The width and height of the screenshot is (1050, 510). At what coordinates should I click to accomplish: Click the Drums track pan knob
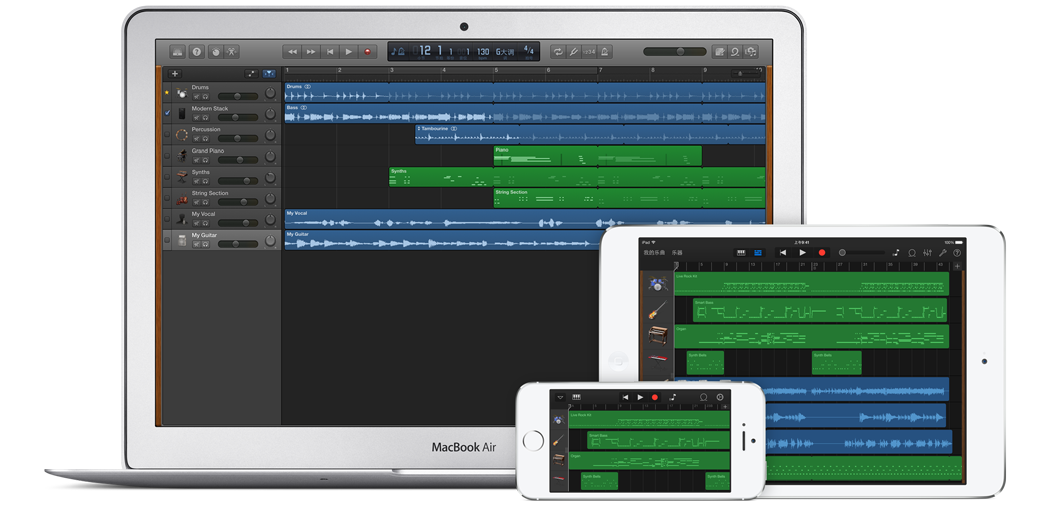(x=270, y=94)
